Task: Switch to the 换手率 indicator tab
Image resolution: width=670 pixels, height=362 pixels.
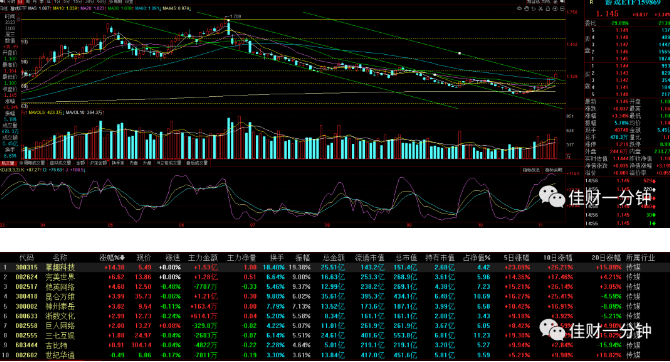Action: (118, 163)
